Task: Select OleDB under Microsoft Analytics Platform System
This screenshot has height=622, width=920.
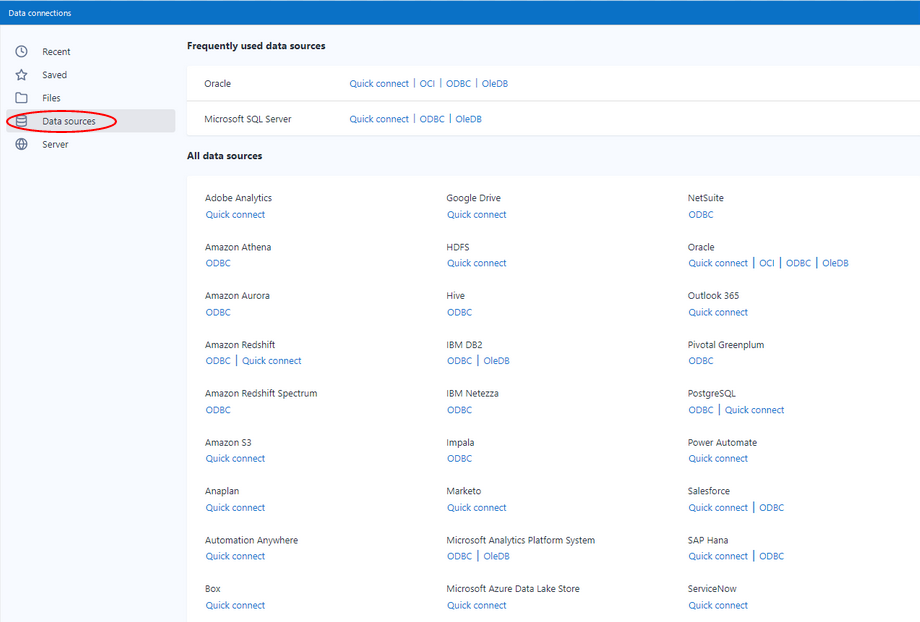Action: [496, 556]
